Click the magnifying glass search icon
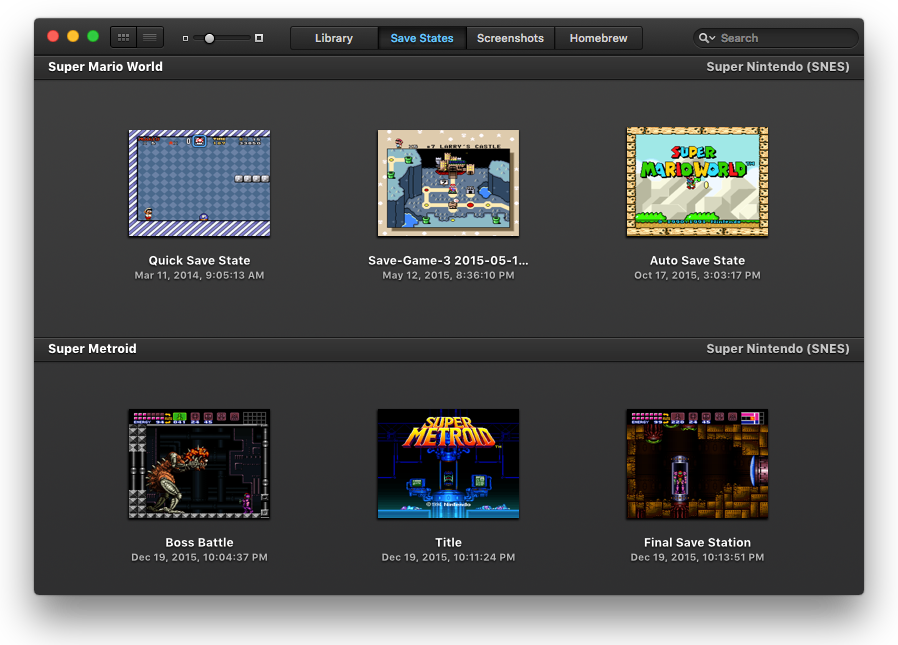This screenshot has width=898, height=645. click(x=706, y=38)
